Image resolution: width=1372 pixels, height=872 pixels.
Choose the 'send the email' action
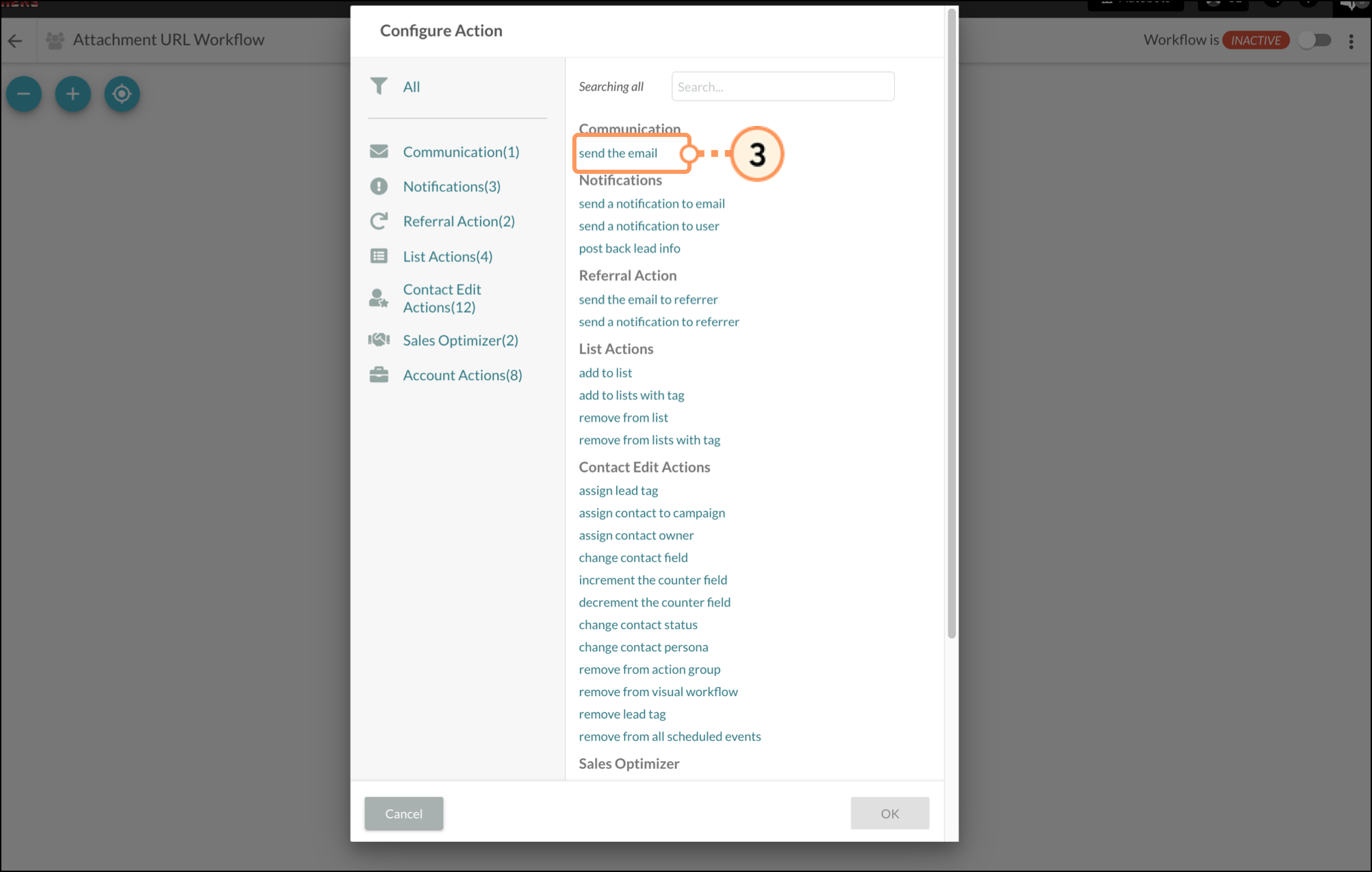(618, 153)
